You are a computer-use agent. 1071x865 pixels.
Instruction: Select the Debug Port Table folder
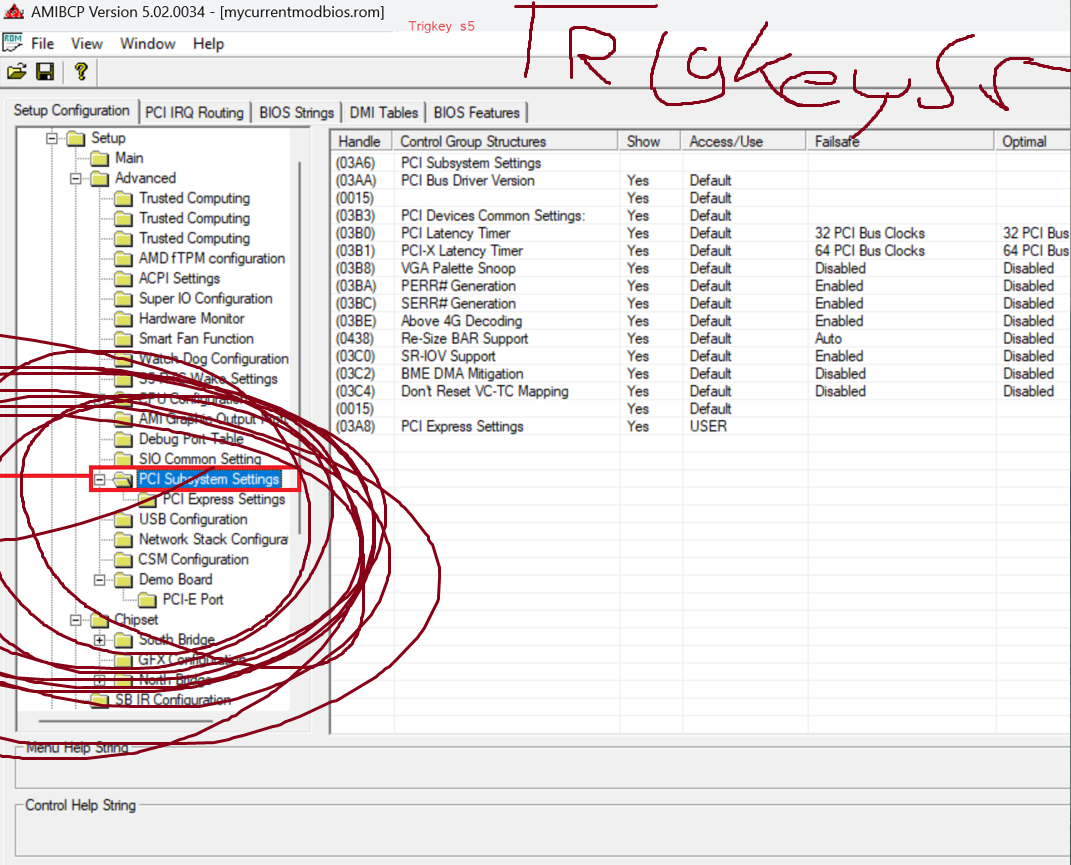tap(179, 439)
